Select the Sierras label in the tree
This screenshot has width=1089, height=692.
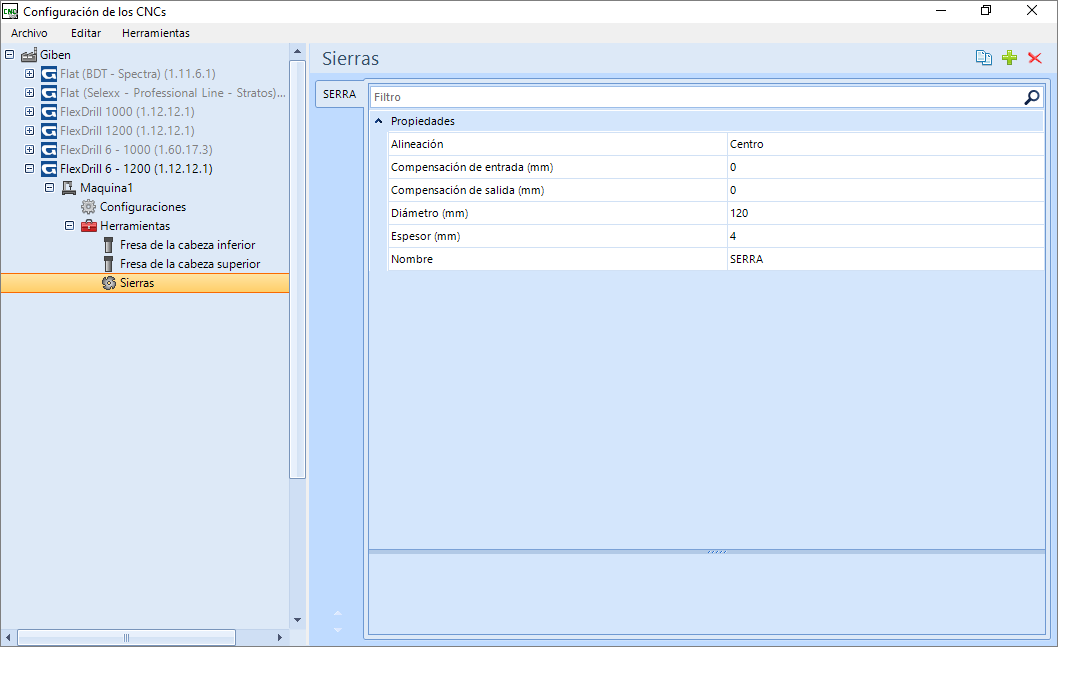pos(137,283)
